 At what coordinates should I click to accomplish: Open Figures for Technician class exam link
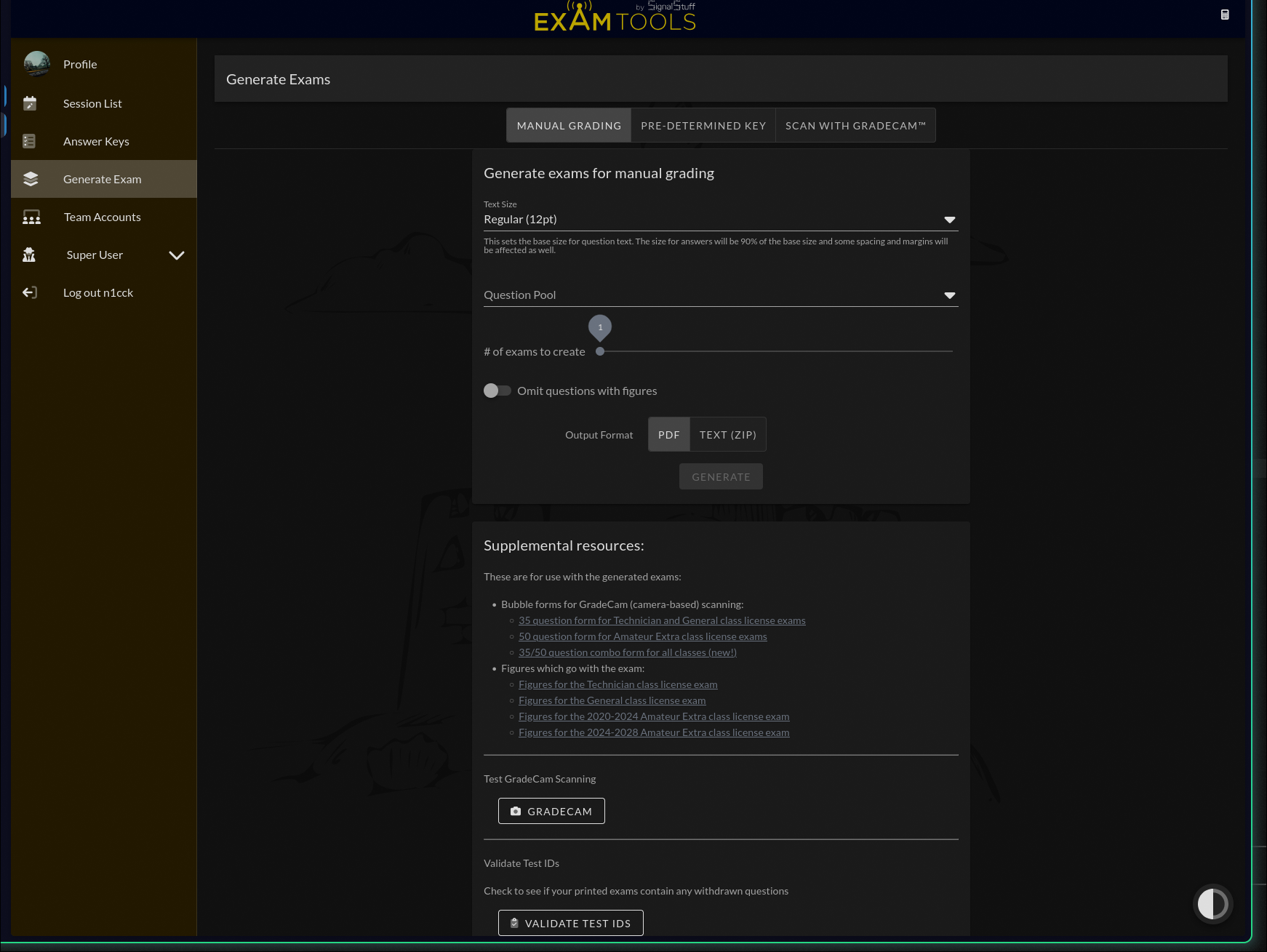[618, 684]
